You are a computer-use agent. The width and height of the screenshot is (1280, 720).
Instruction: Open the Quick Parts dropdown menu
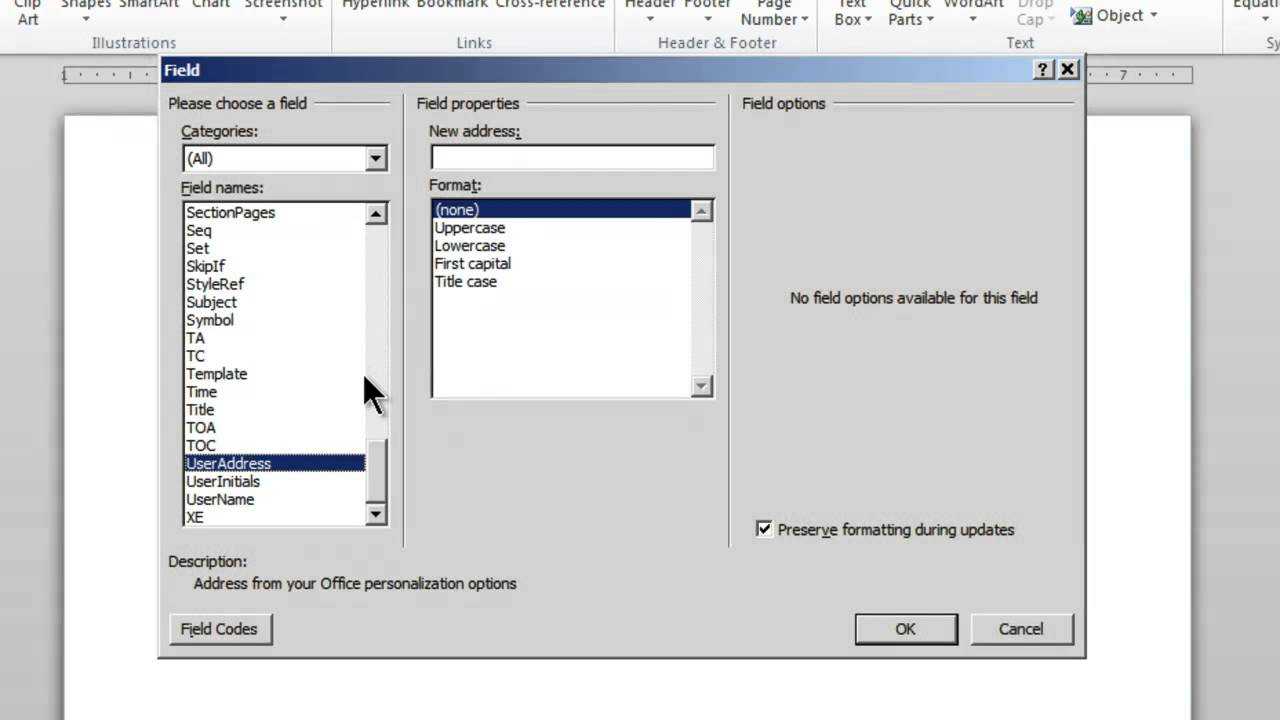click(x=910, y=19)
